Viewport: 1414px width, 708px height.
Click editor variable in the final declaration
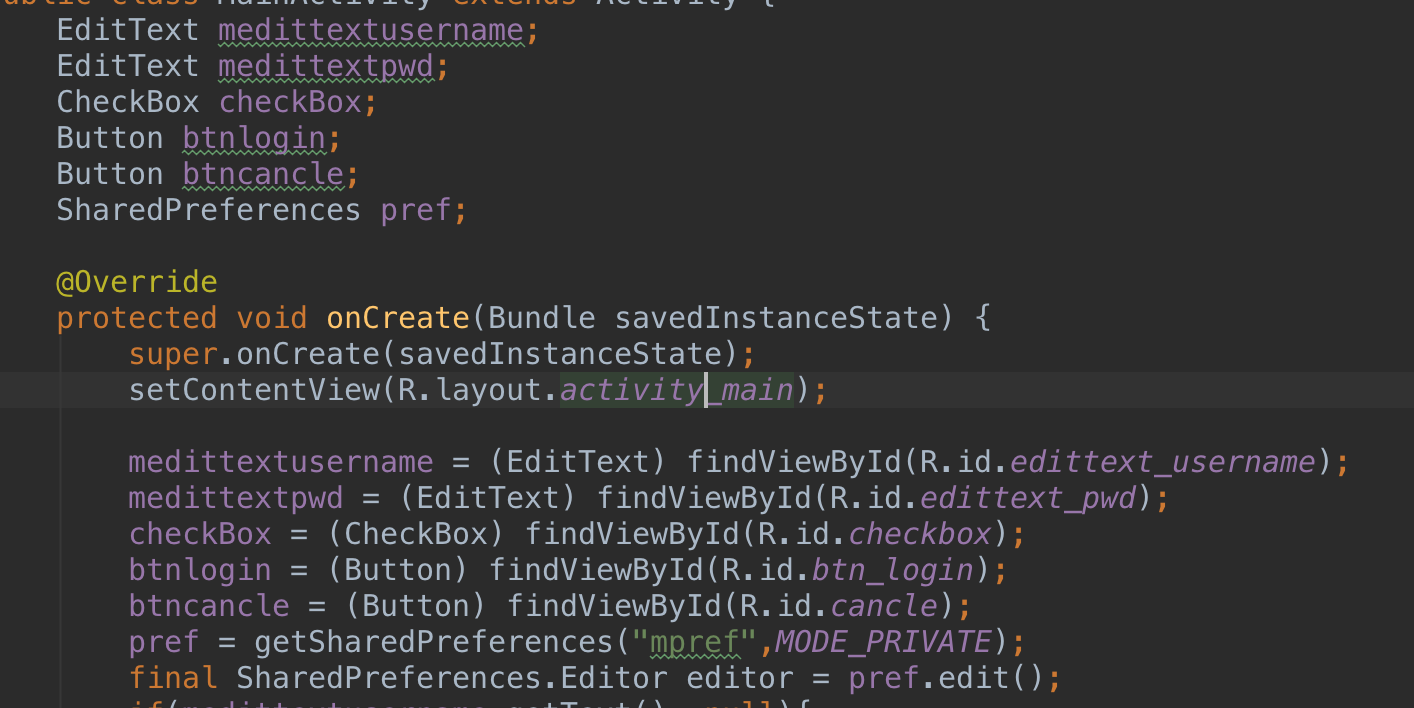click(x=739, y=678)
